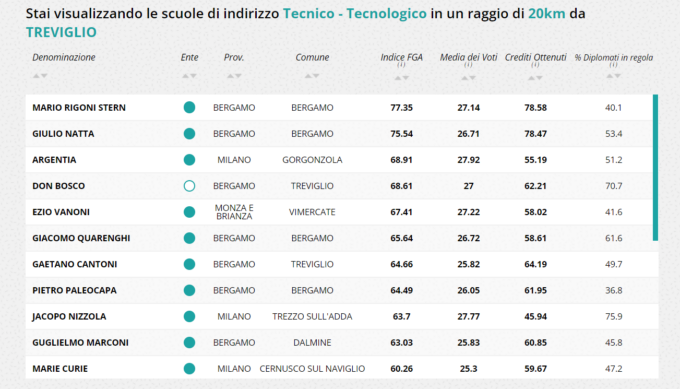Click the % Diplomati in regola header
680x389 pixels.
click(614, 58)
